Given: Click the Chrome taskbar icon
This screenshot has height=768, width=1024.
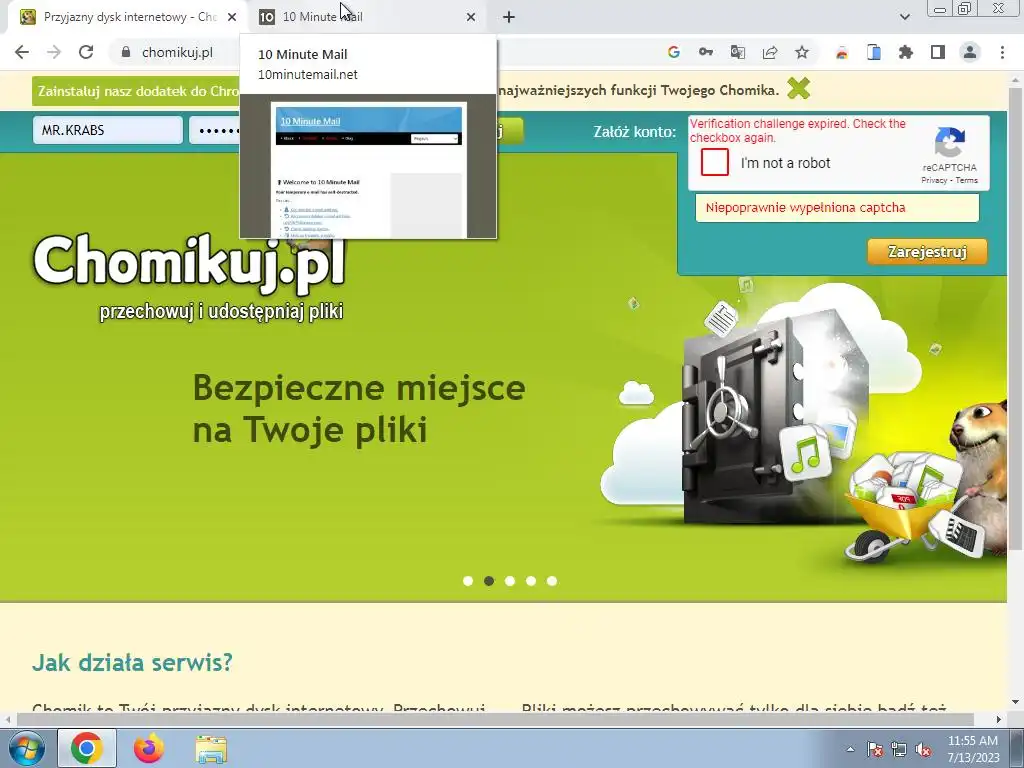Looking at the screenshot, I should [x=87, y=748].
